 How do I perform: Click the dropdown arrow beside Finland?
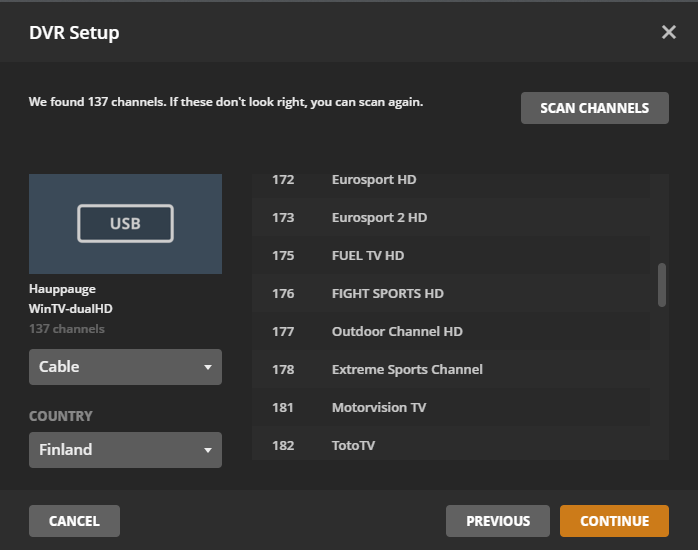point(208,451)
